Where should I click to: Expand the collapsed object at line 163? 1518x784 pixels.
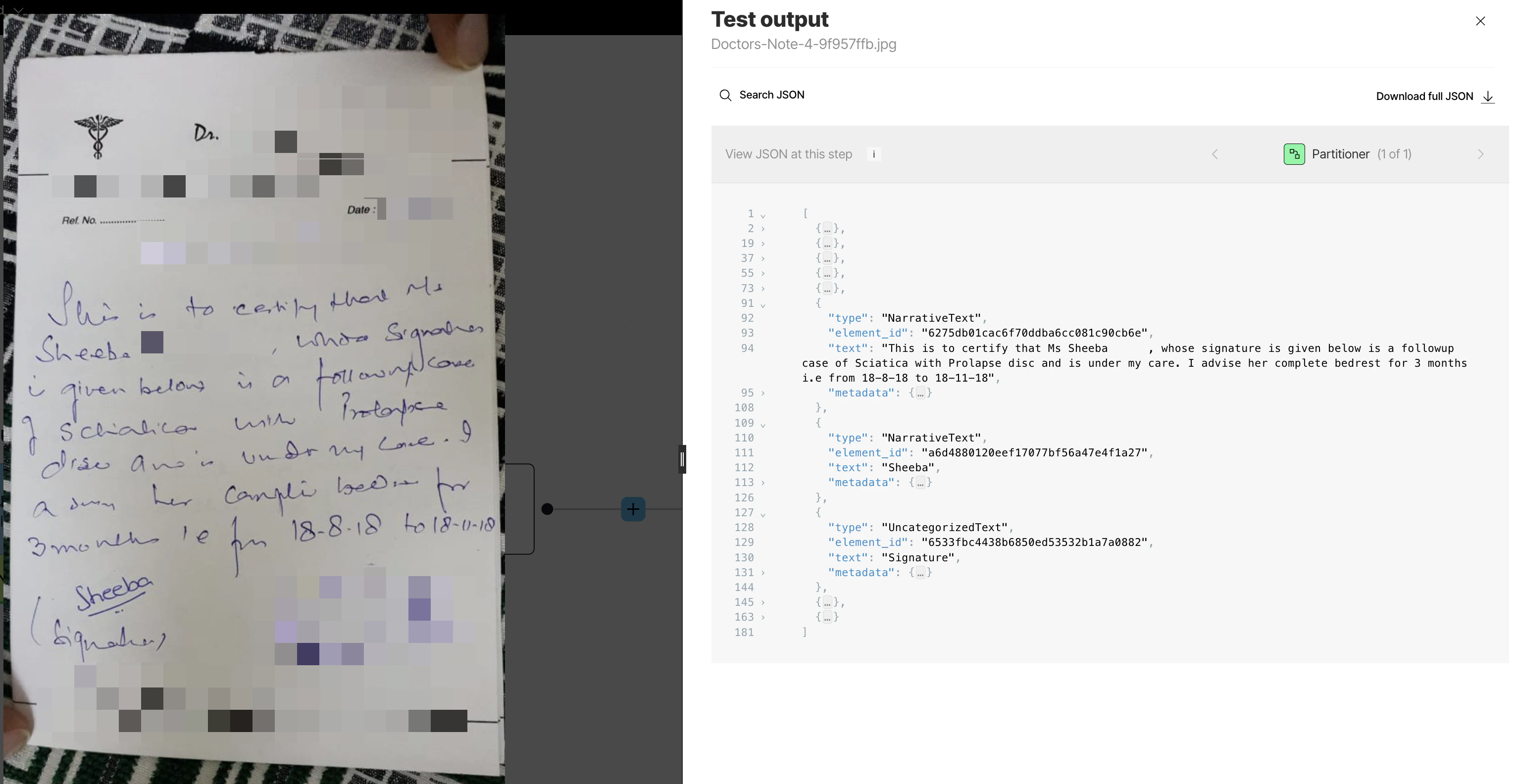[762, 617]
